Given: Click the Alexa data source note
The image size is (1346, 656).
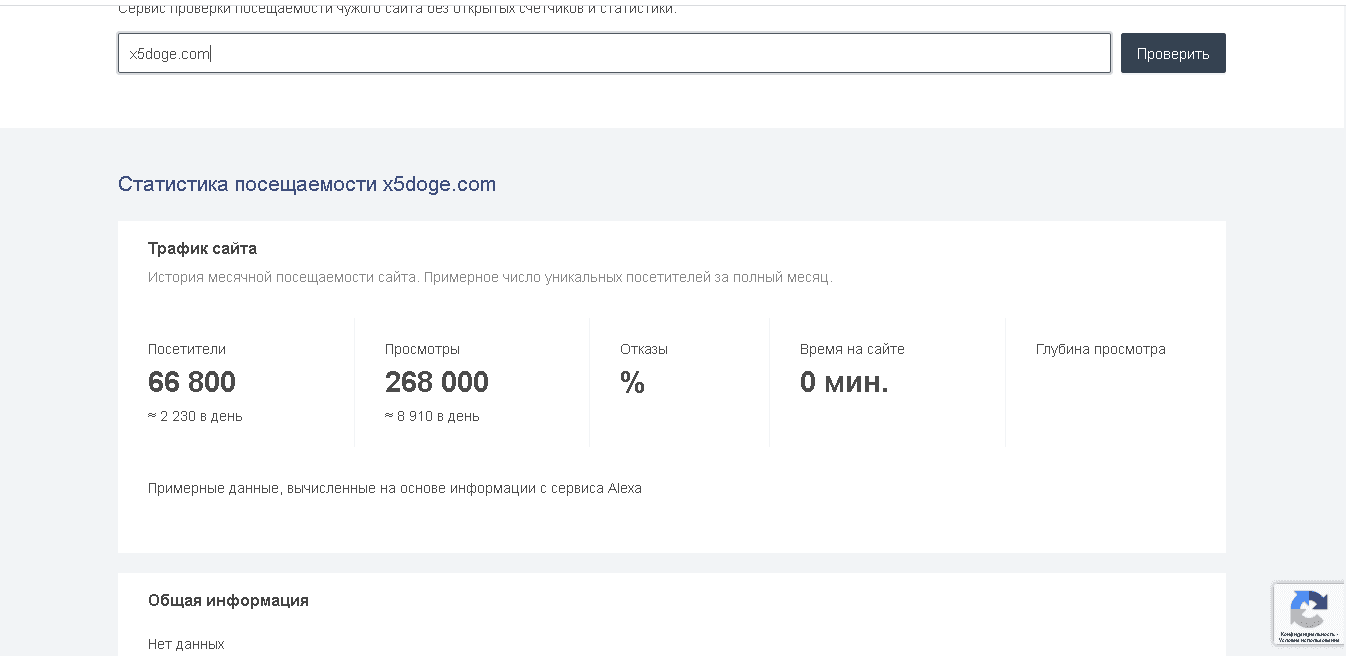Looking at the screenshot, I should point(394,488).
